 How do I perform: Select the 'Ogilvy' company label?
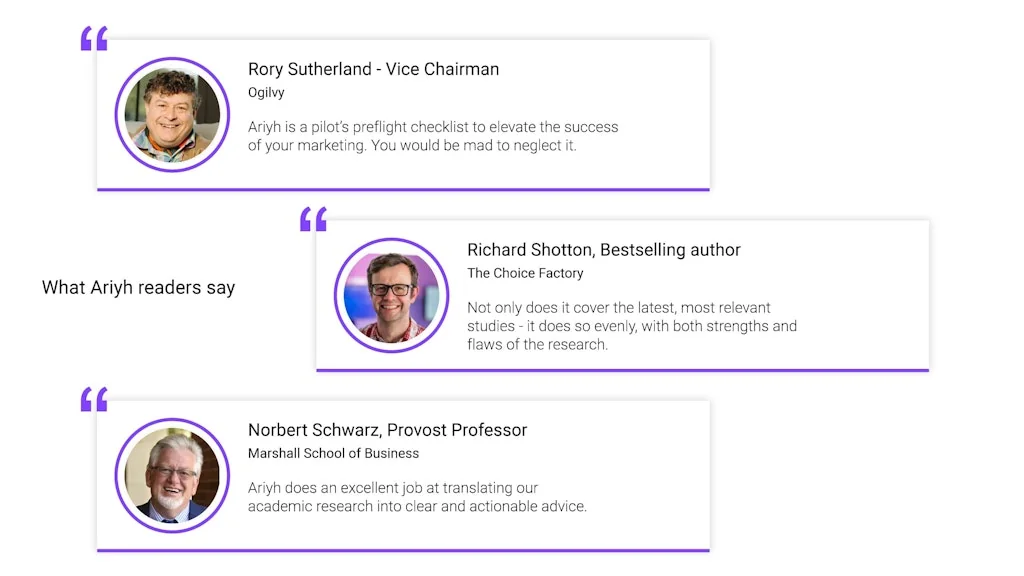click(266, 92)
